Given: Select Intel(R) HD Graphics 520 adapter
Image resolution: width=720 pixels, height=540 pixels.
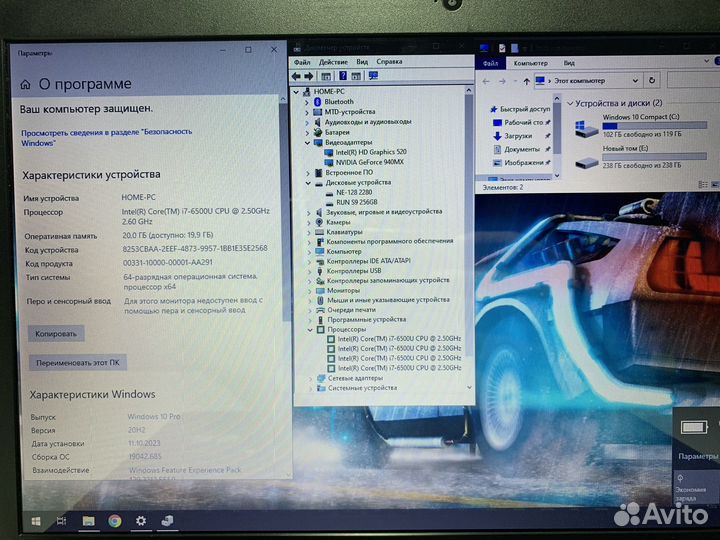Looking at the screenshot, I should [x=371, y=152].
